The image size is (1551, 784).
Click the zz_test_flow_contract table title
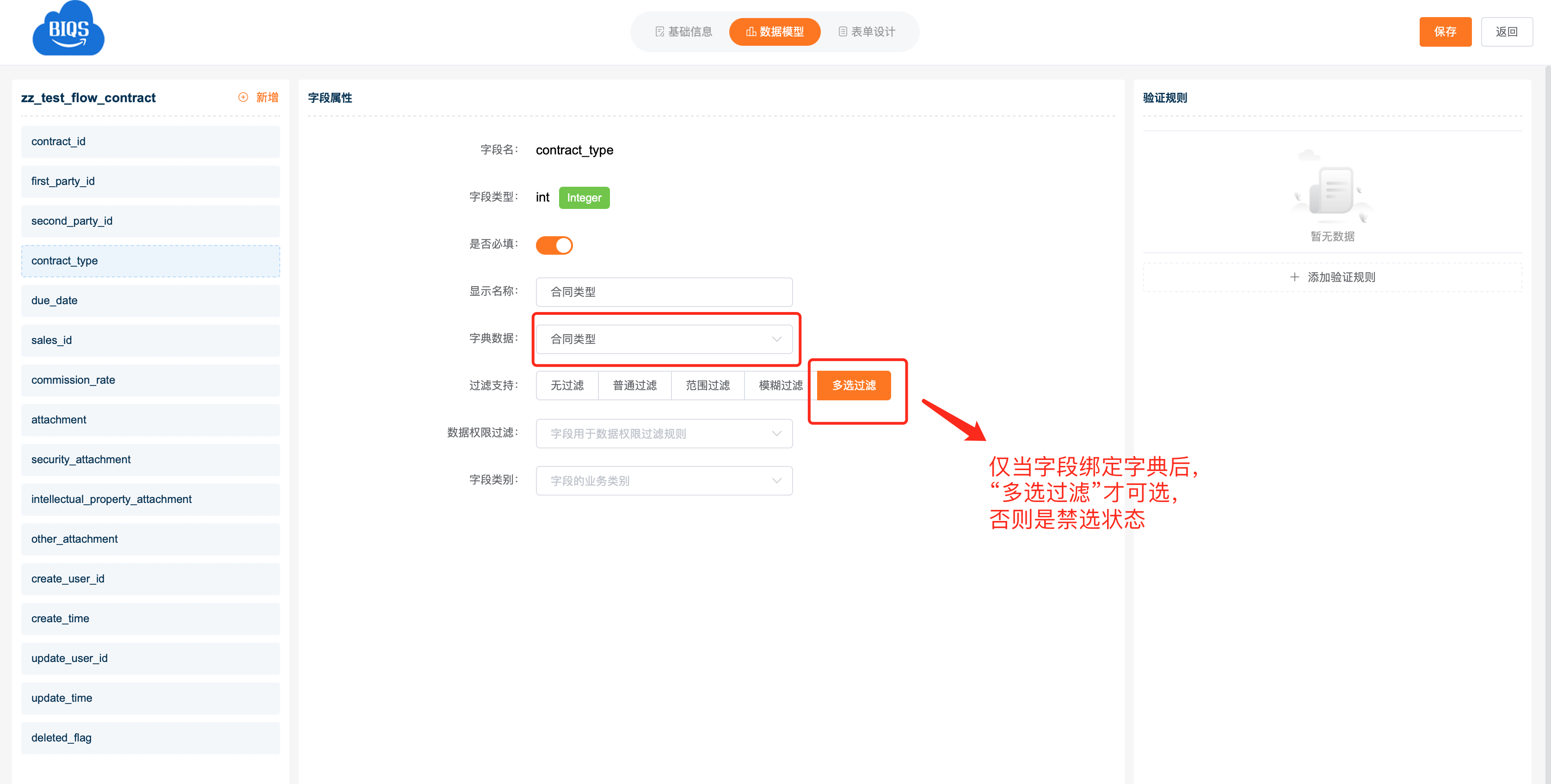[x=88, y=98]
